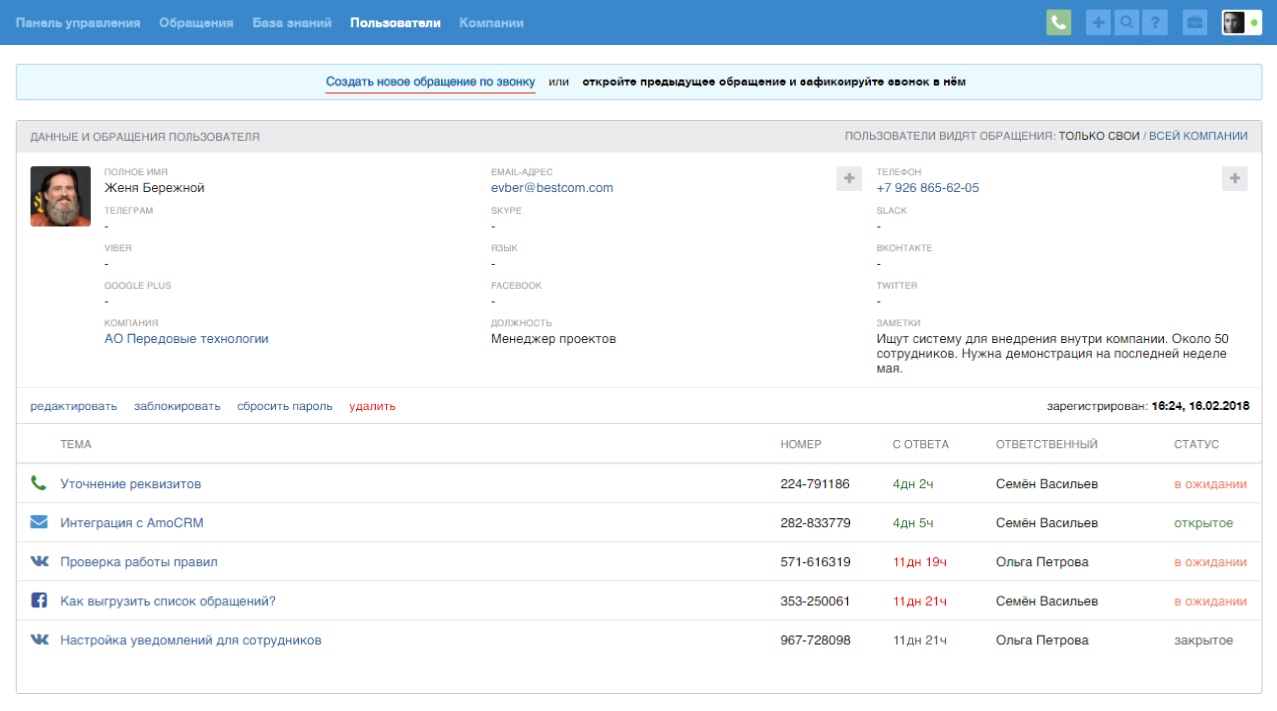Click the briefcase icon in top bar

click(x=1194, y=23)
